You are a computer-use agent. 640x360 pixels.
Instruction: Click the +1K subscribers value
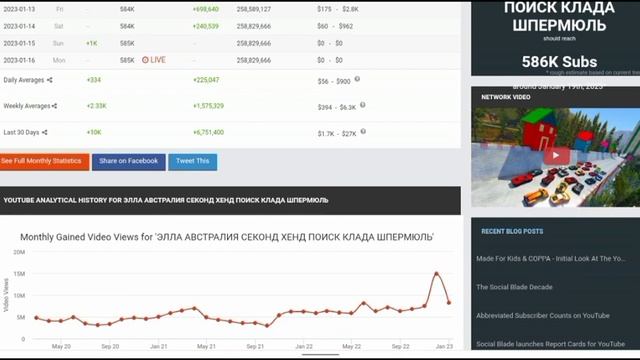[92, 43]
